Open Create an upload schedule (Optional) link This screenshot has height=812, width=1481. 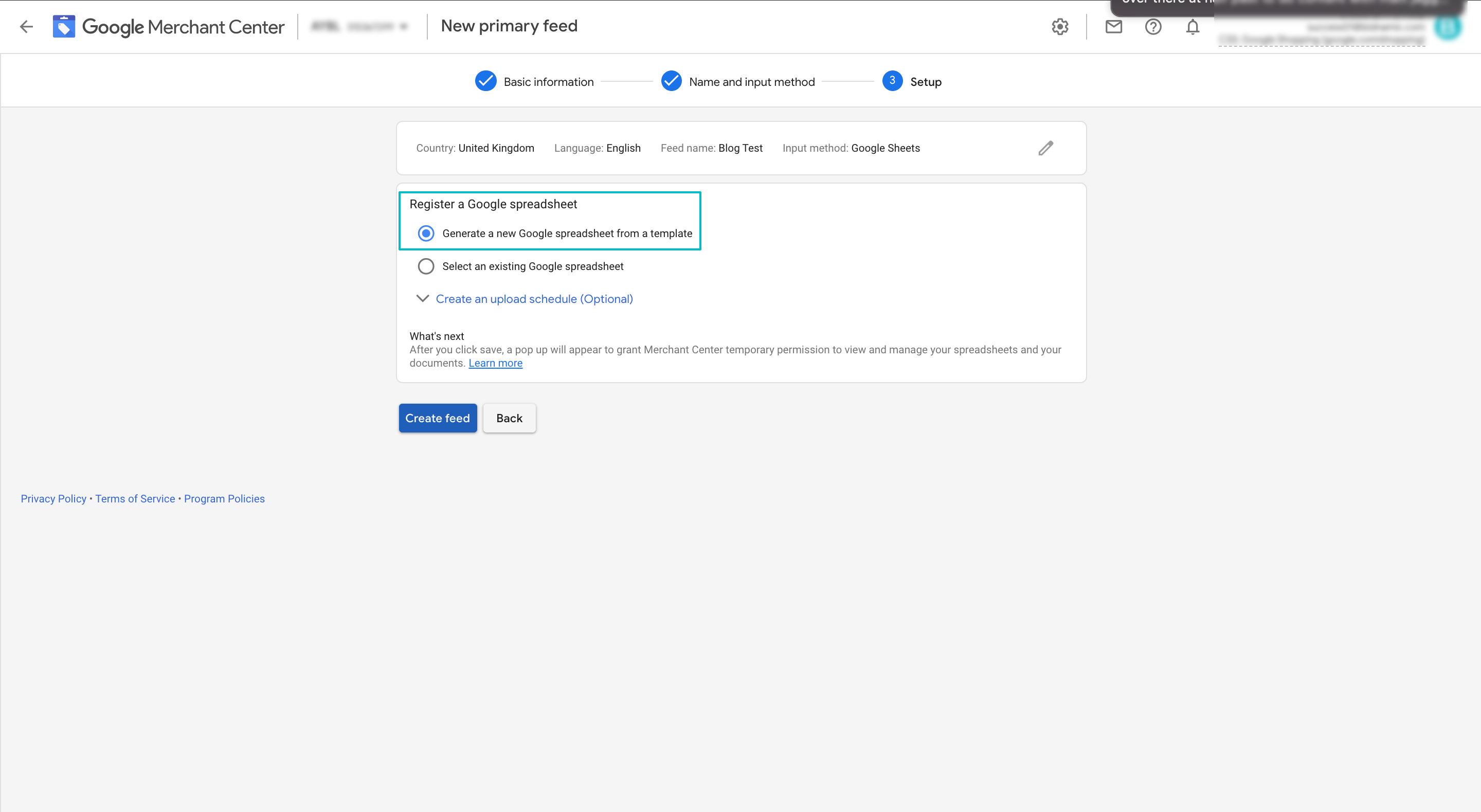(534, 299)
